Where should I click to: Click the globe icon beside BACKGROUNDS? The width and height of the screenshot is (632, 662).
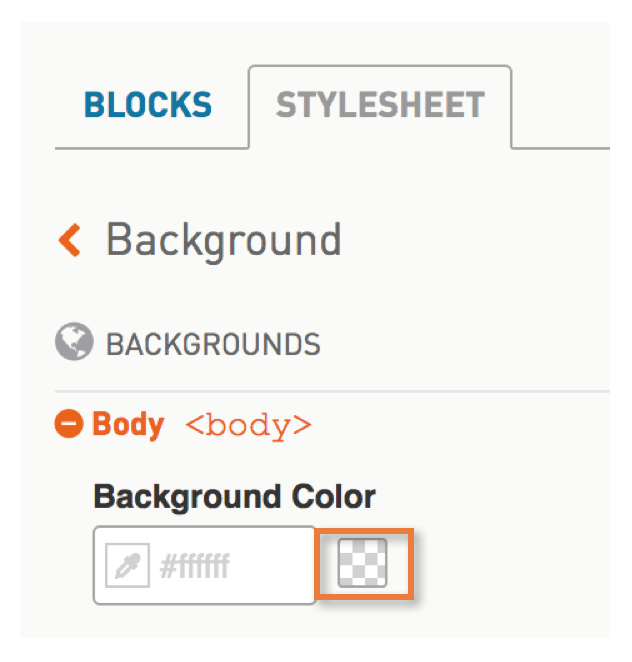click(x=74, y=341)
